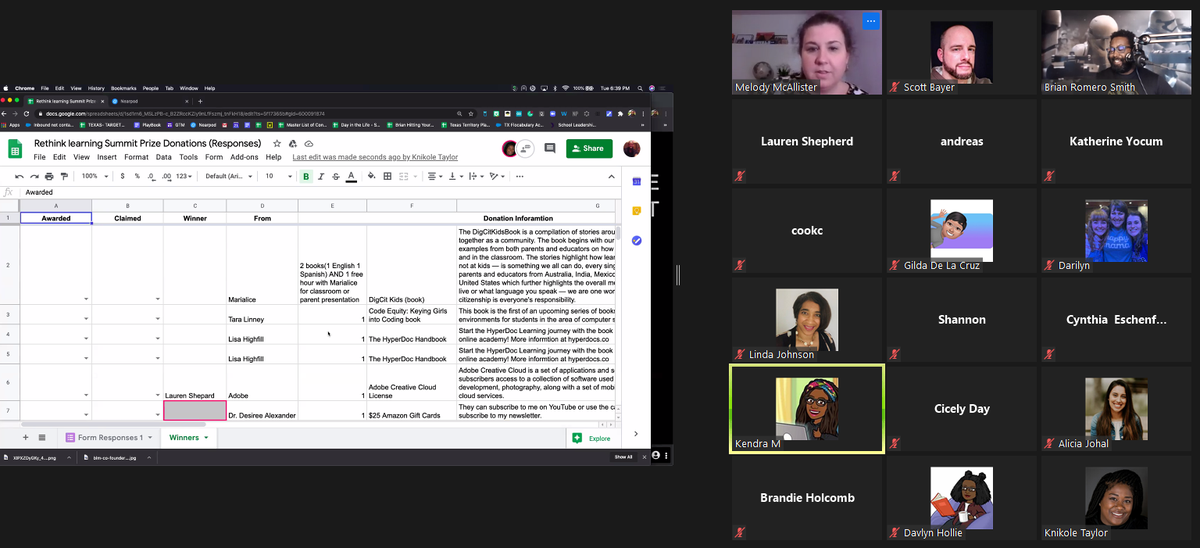Click the Redo arrow in Sheets toolbar

pos(34,176)
